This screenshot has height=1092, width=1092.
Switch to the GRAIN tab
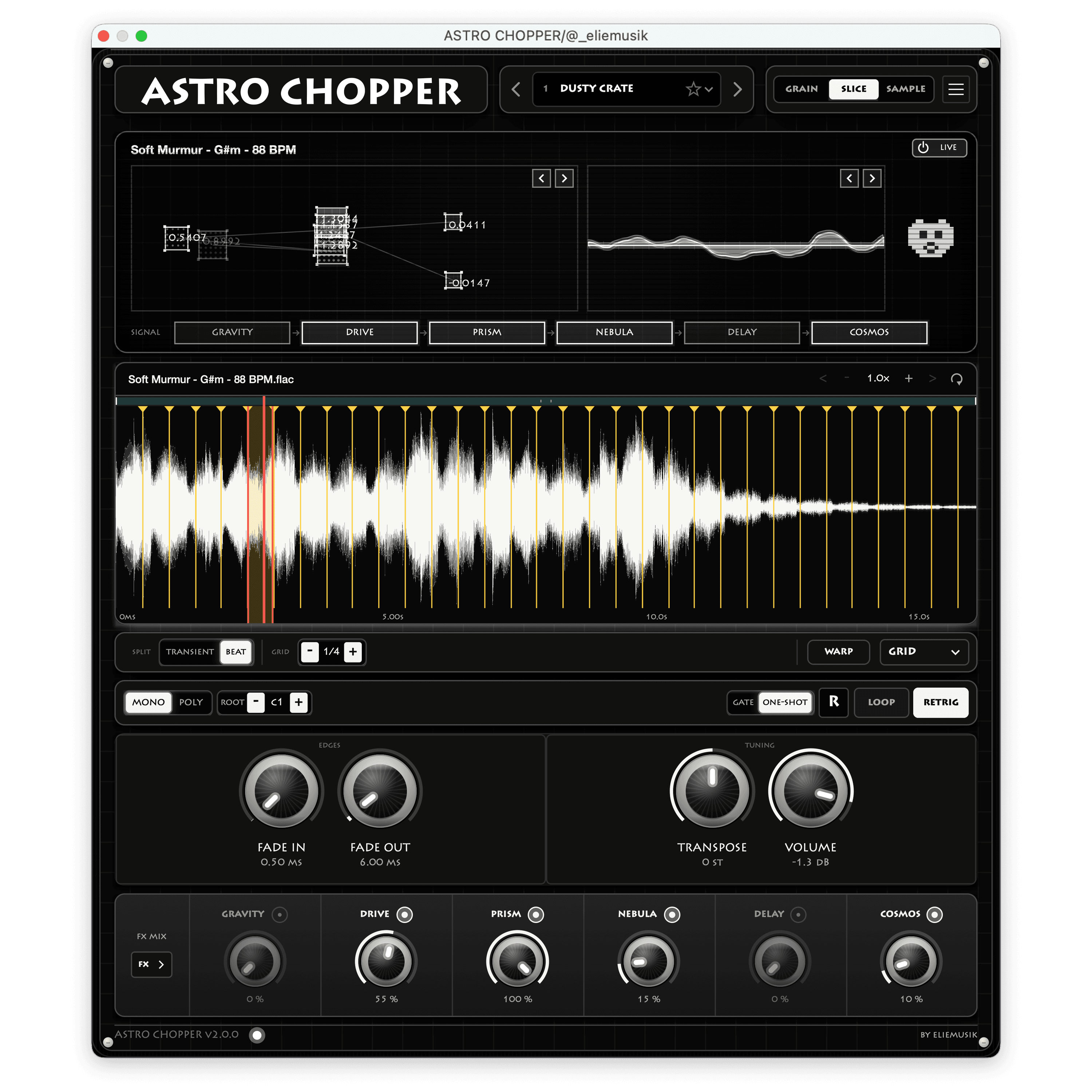(802, 89)
